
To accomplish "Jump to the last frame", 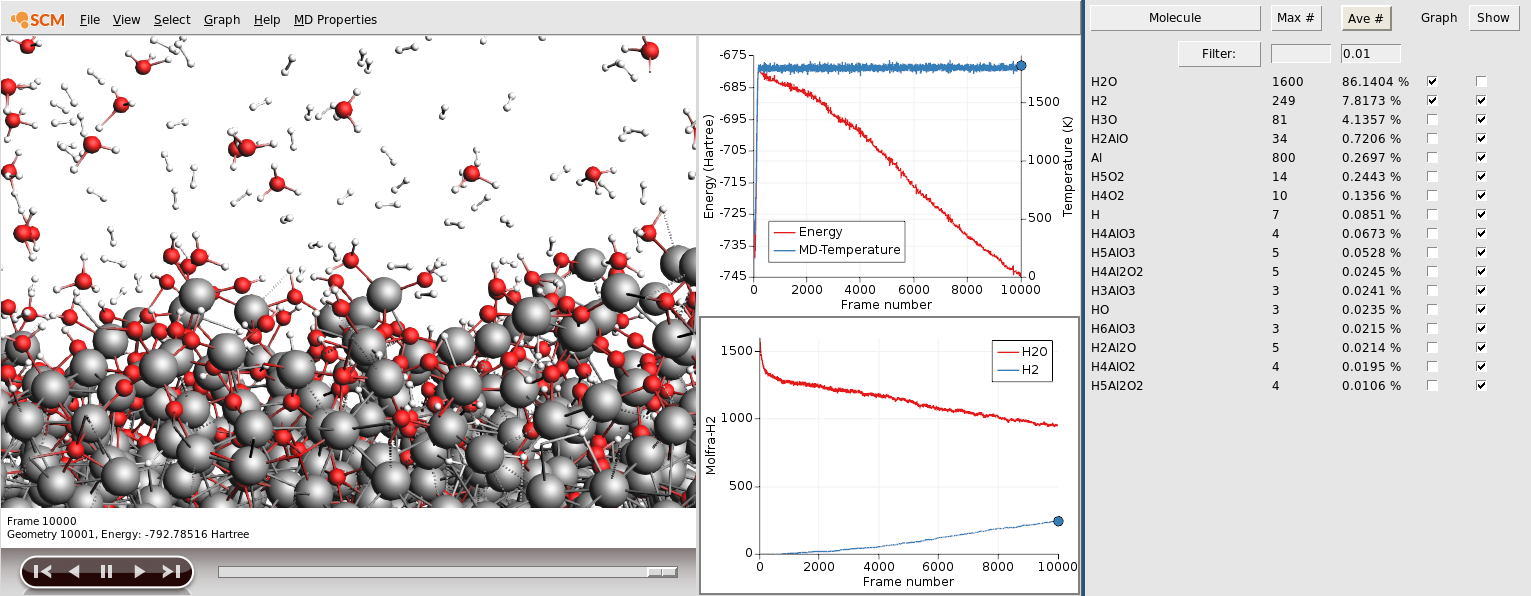I will pyautogui.click(x=171, y=572).
